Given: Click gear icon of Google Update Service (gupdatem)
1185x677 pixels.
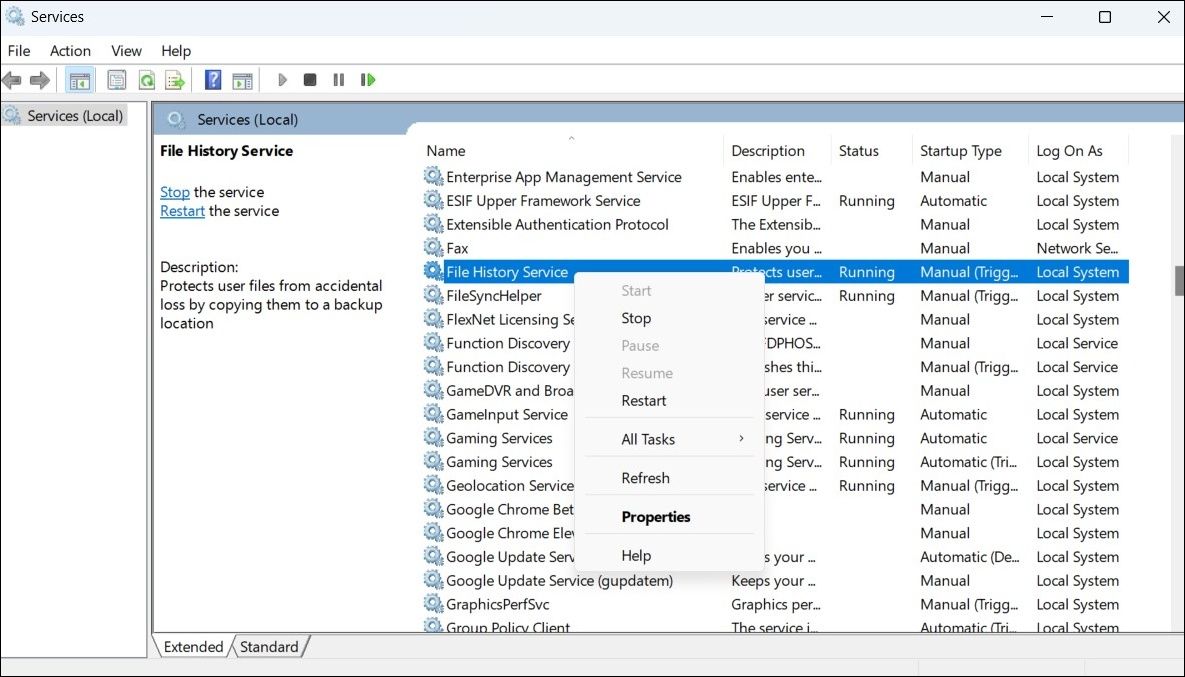Looking at the screenshot, I should click(x=433, y=580).
